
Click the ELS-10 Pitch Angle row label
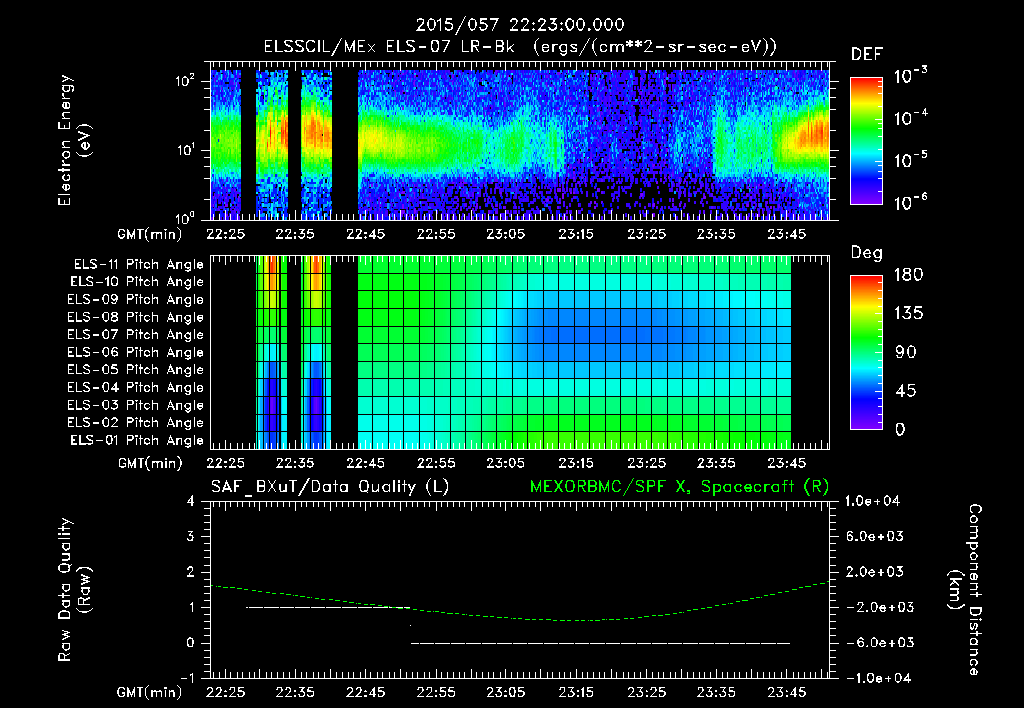pyautogui.click(x=137, y=282)
